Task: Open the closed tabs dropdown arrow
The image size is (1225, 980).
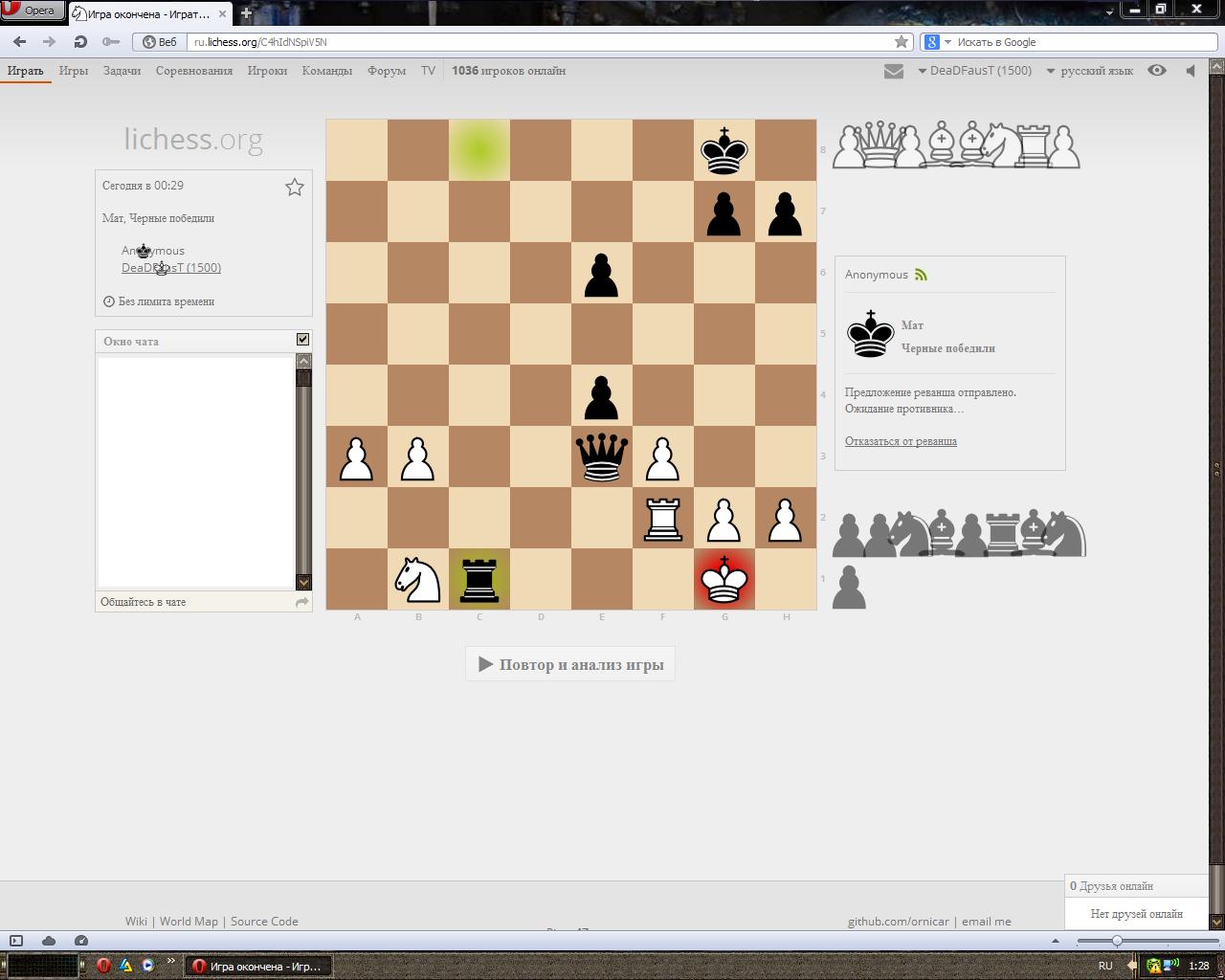Action: coord(1110,12)
